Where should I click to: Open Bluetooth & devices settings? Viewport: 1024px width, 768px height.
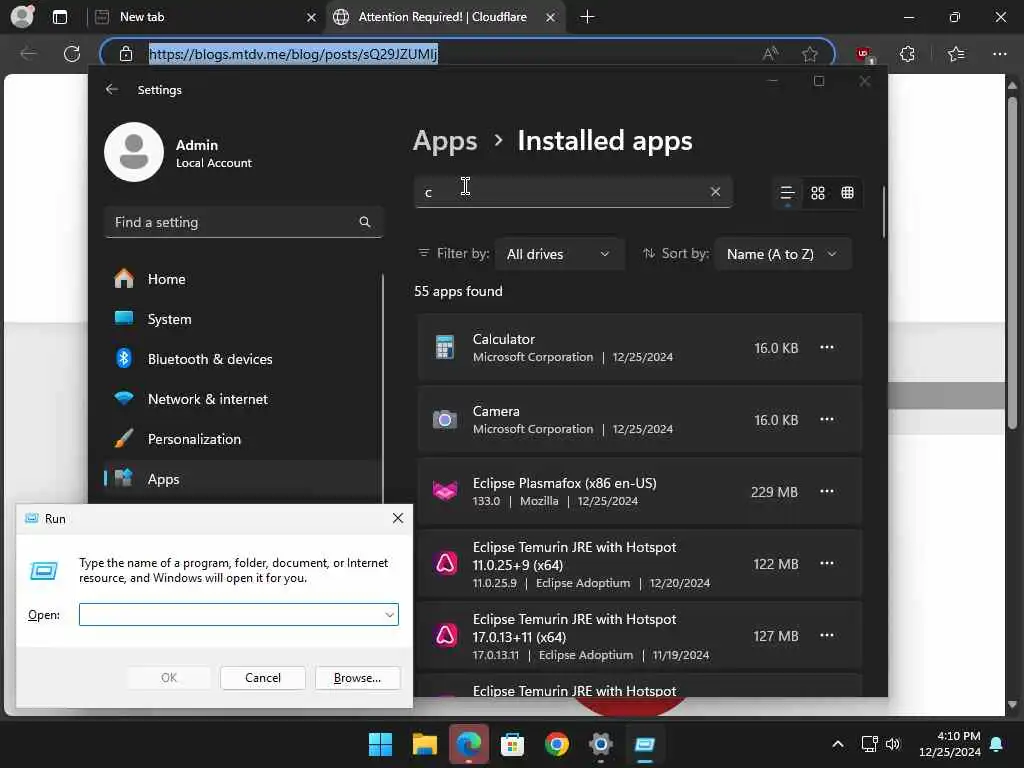pyautogui.click(x=243, y=359)
